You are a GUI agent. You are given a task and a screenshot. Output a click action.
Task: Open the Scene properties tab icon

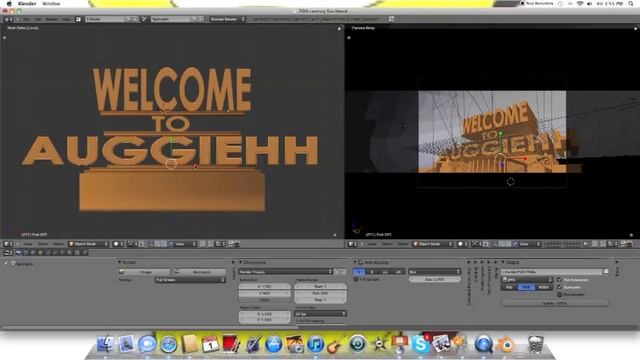[x=26, y=253]
